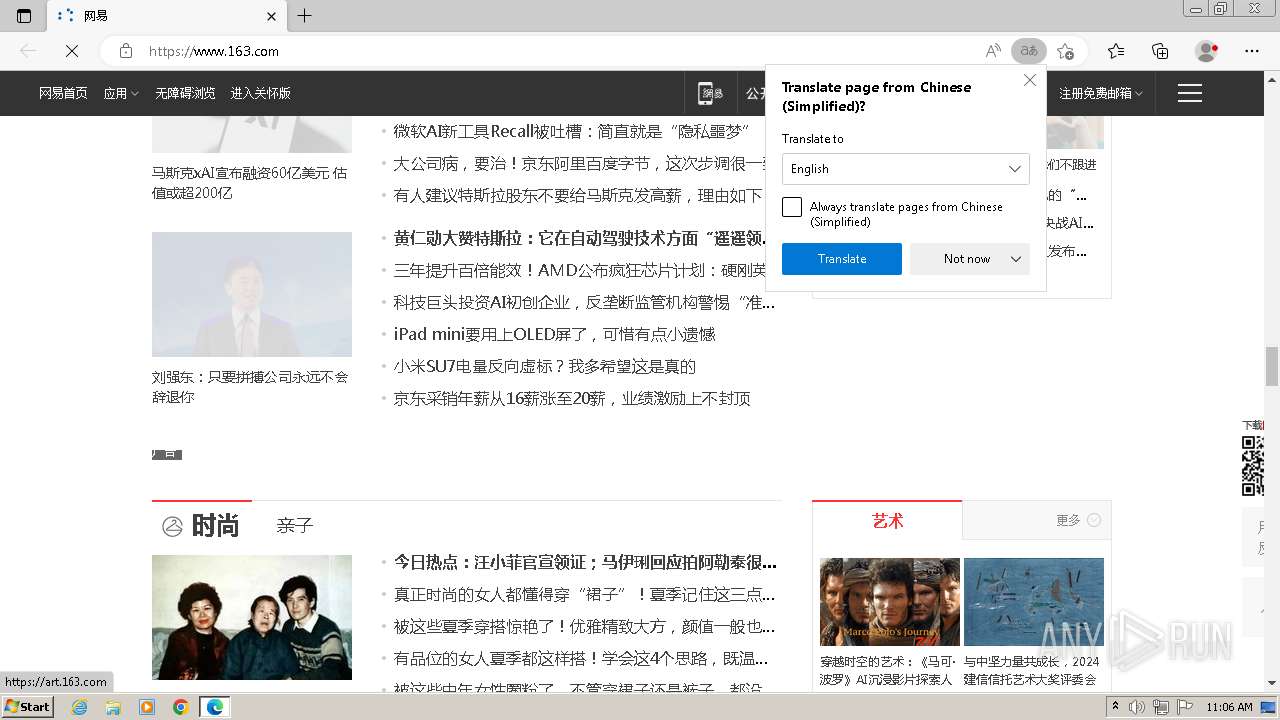
Task: Open the NetEase mobile app icon
Action: click(711, 93)
